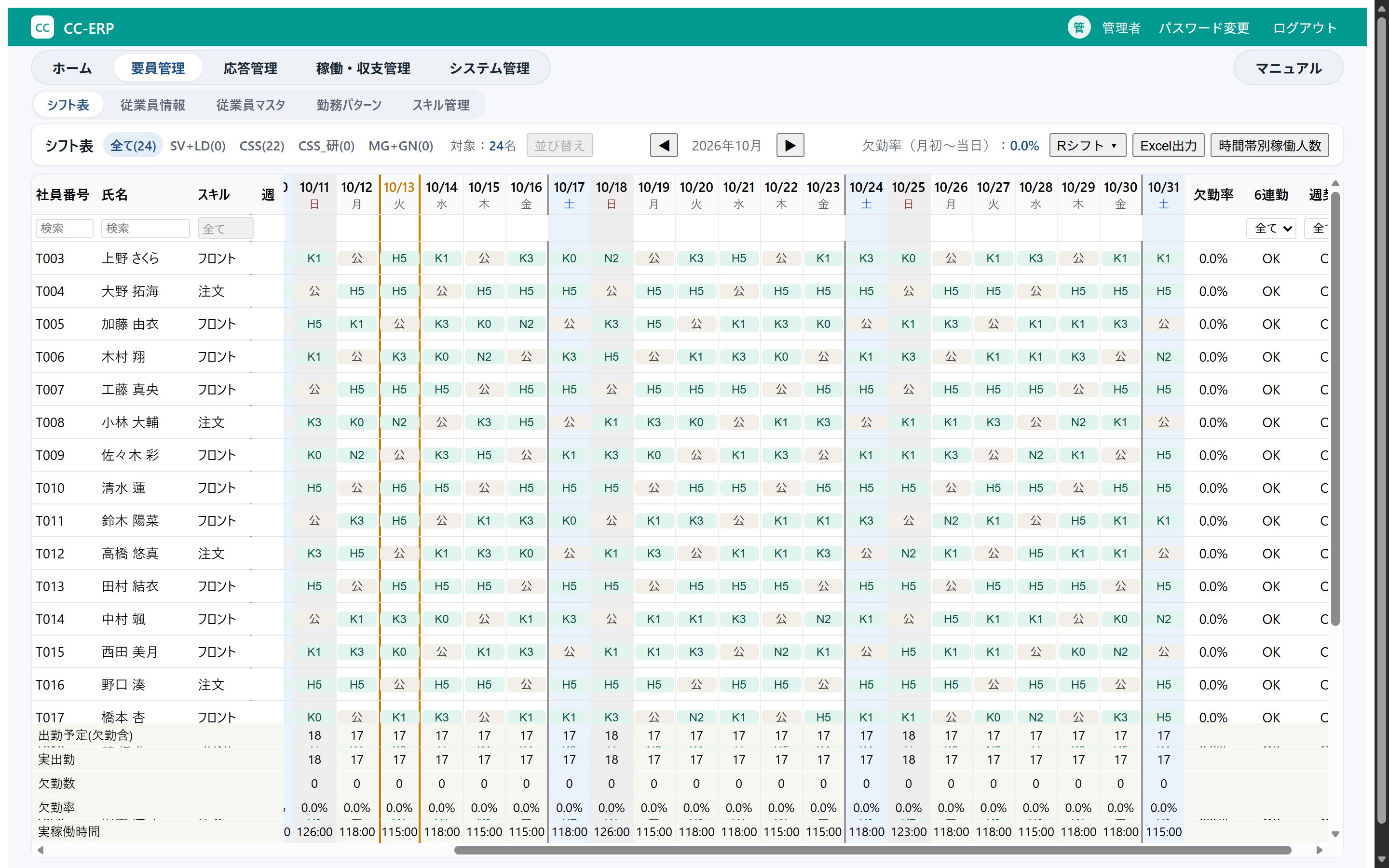
Task: Click 実稼働時間 value 126:00 for 10/11
Action: pyautogui.click(x=314, y=831)
